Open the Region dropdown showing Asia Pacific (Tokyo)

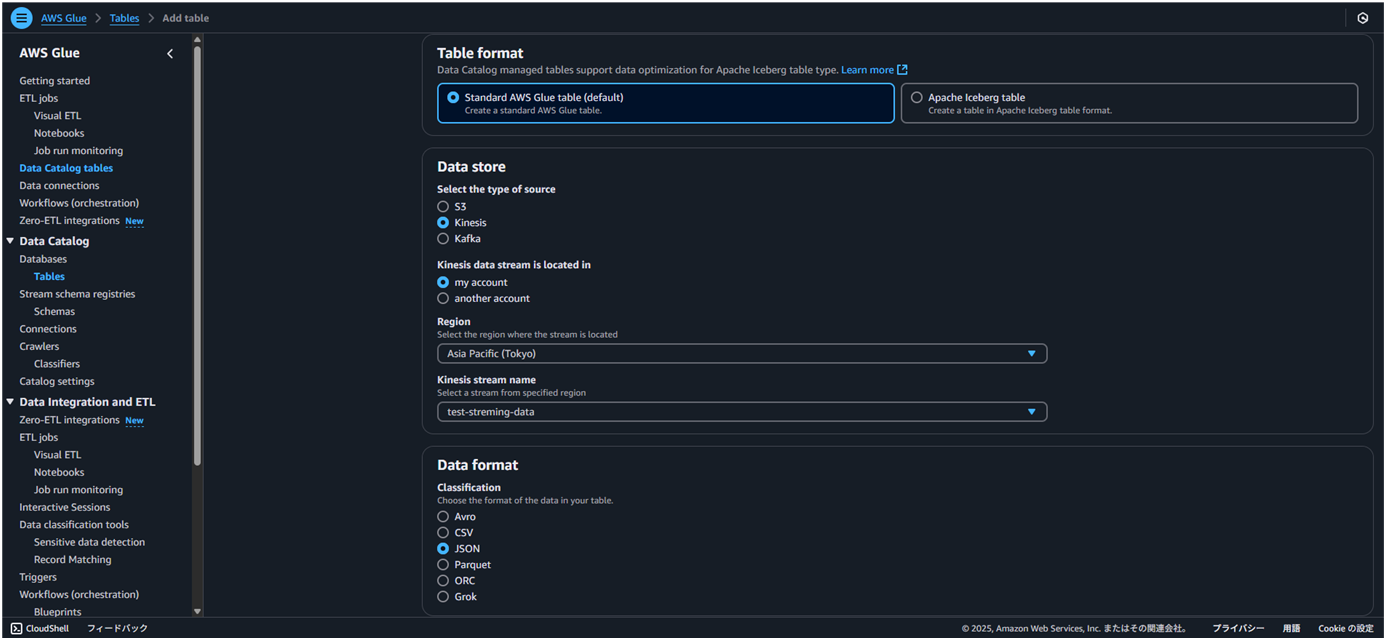click(742, 354)
